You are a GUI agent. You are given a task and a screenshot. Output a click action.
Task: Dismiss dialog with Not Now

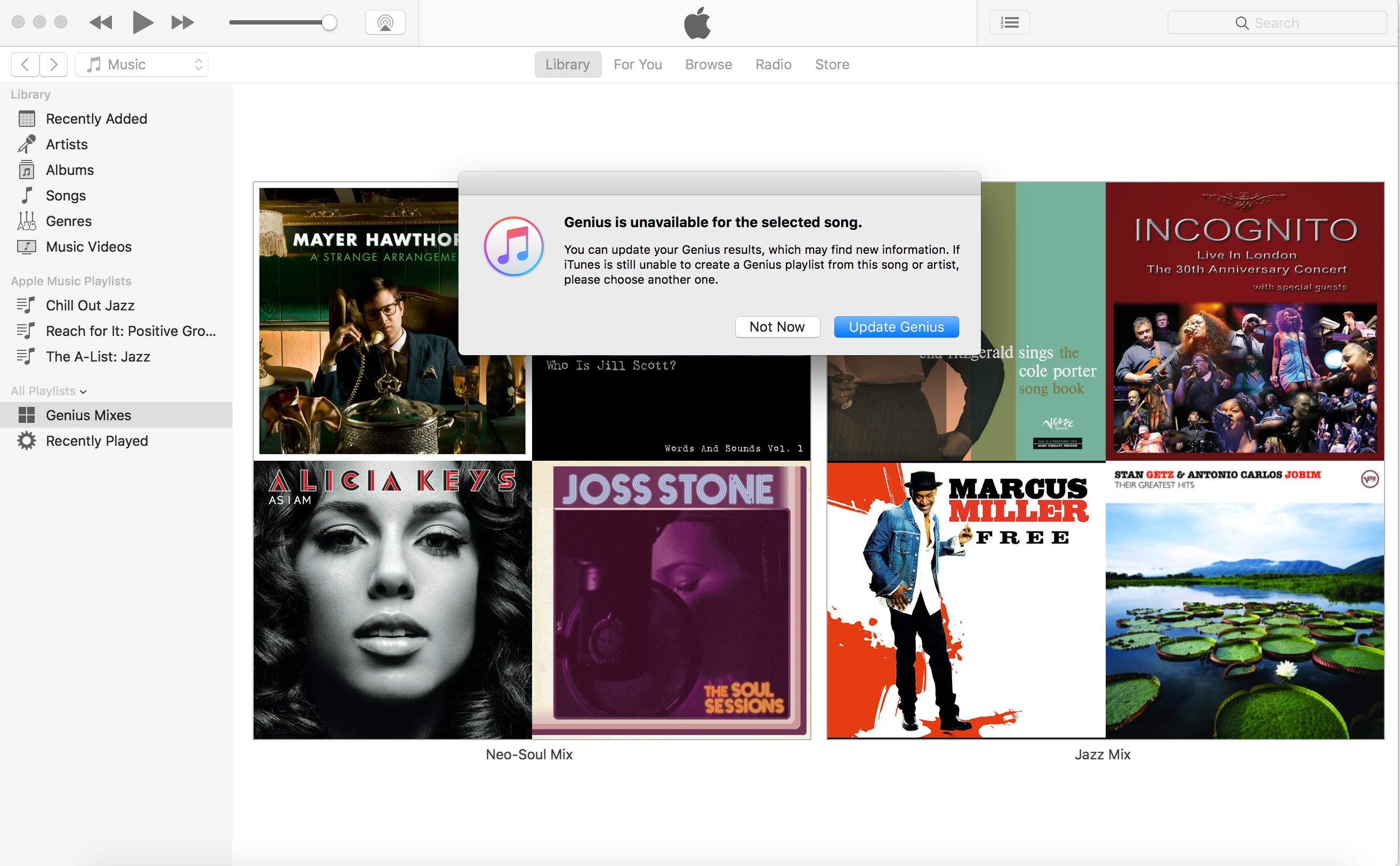pyautogui.click(x=777, y=326)
